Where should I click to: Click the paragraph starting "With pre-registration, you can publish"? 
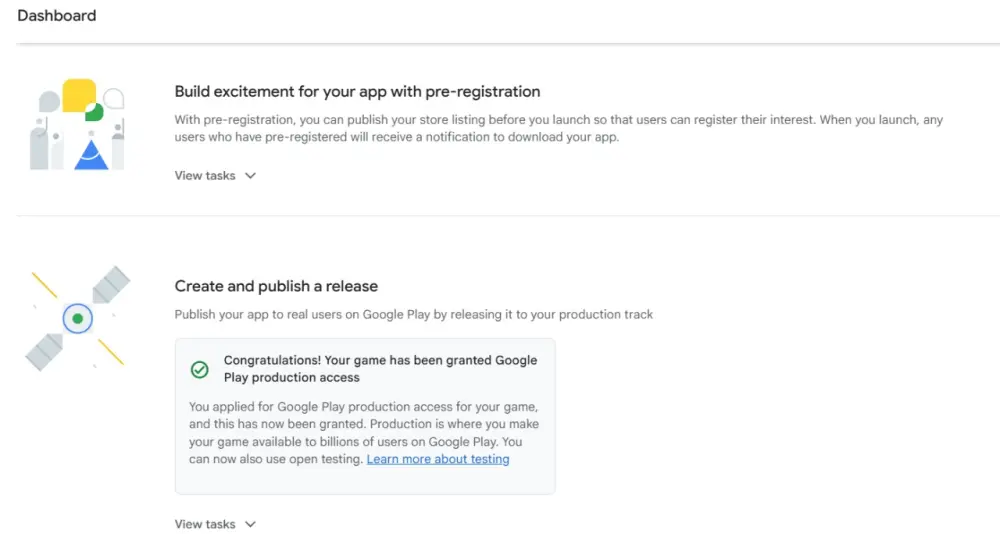(558, 129)
